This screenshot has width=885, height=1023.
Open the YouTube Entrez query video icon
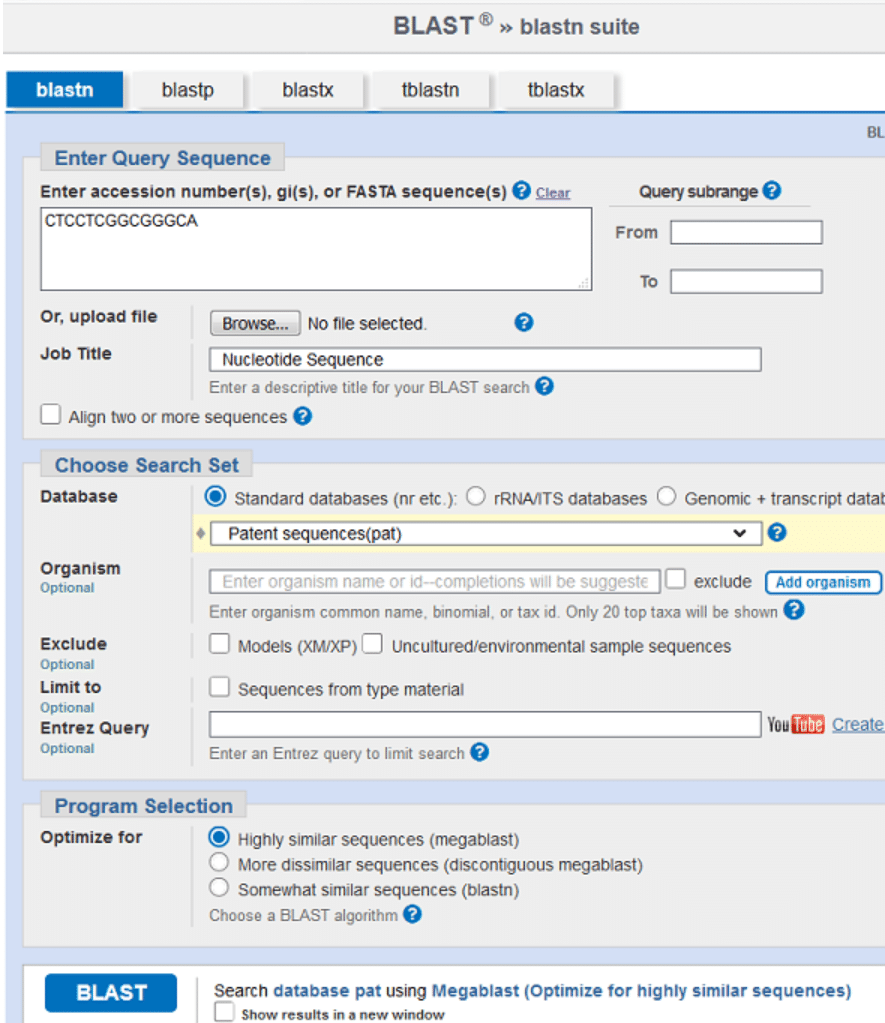click(796, 724)
